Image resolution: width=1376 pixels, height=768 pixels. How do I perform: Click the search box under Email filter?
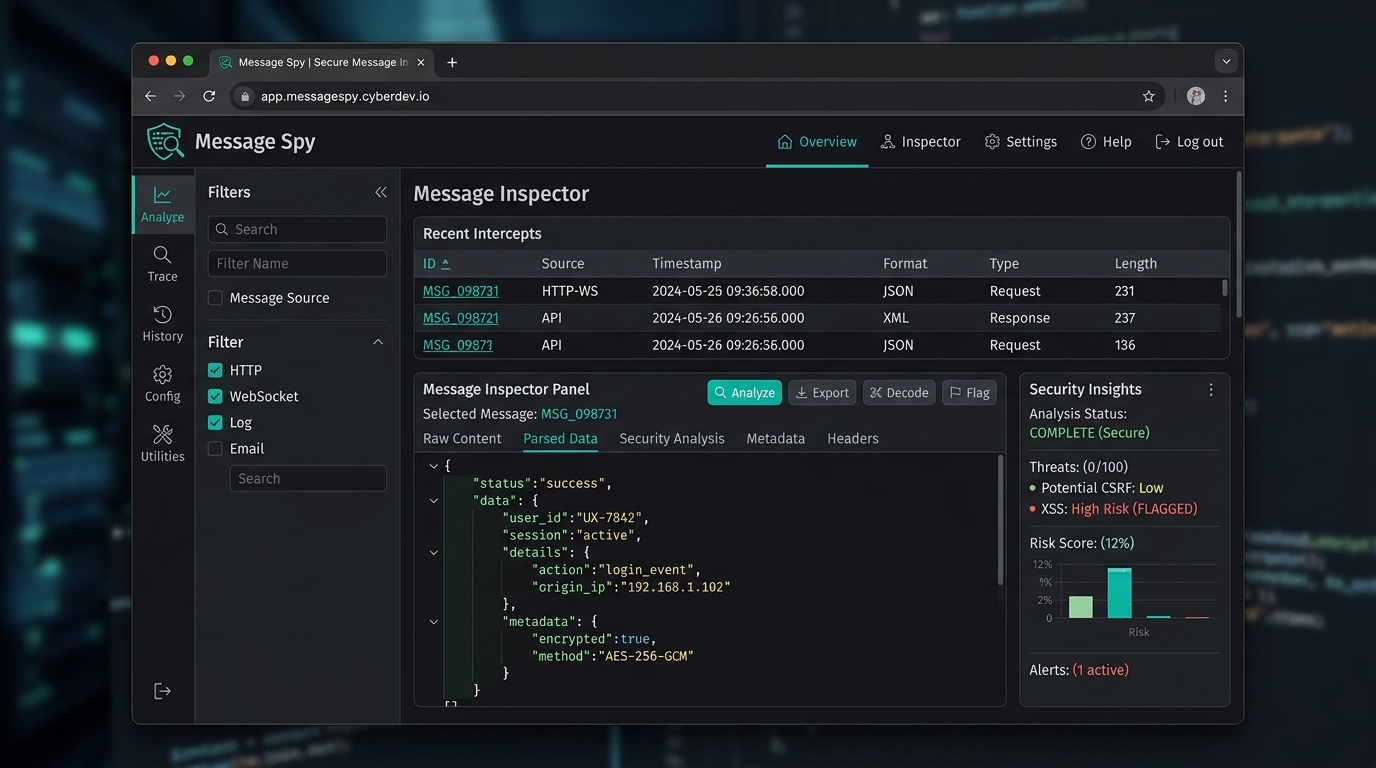pyautogui.click(x=308, y=478)
